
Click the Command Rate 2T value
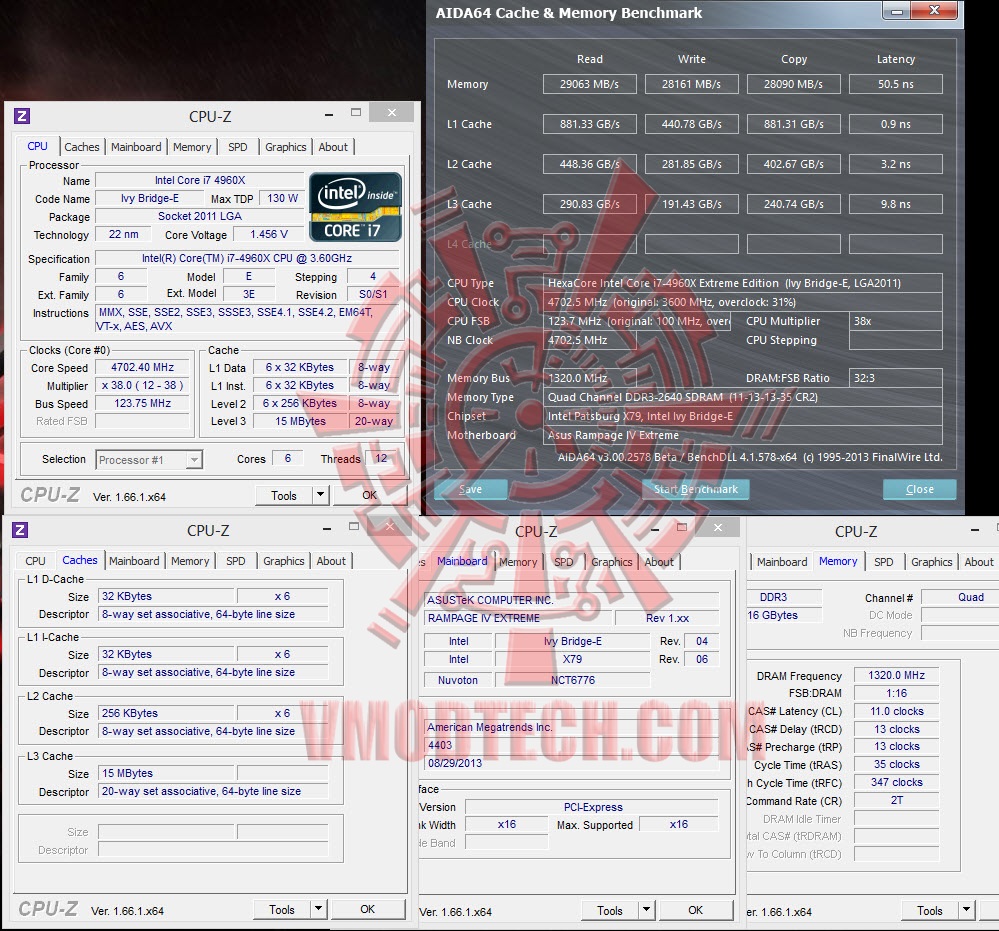(x=896, y=800)
